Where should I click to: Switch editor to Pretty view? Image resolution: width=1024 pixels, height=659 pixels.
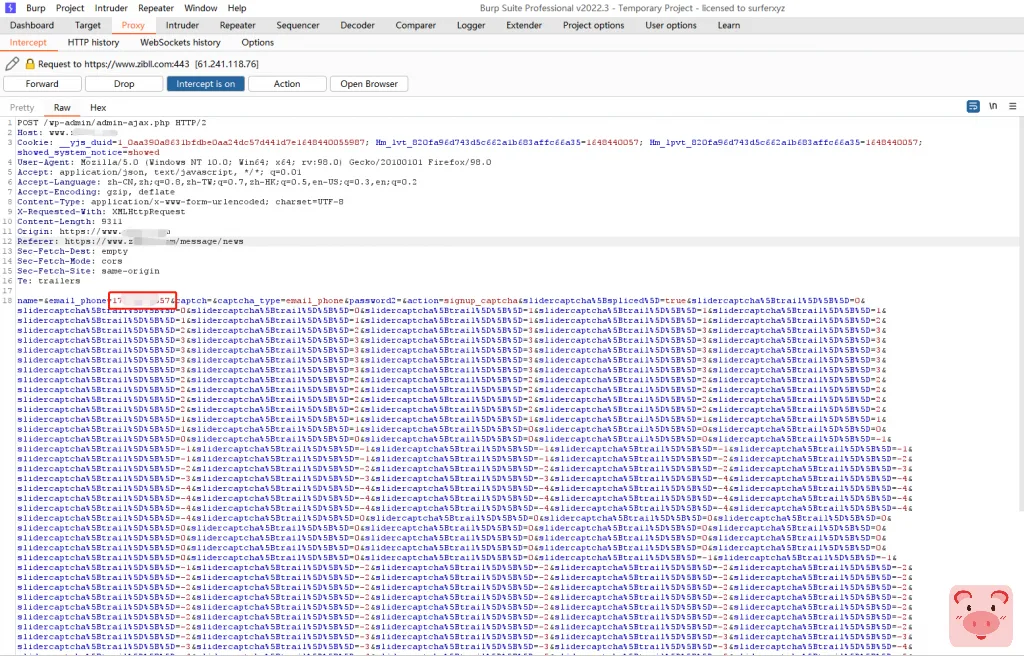(x=22, y=107)
